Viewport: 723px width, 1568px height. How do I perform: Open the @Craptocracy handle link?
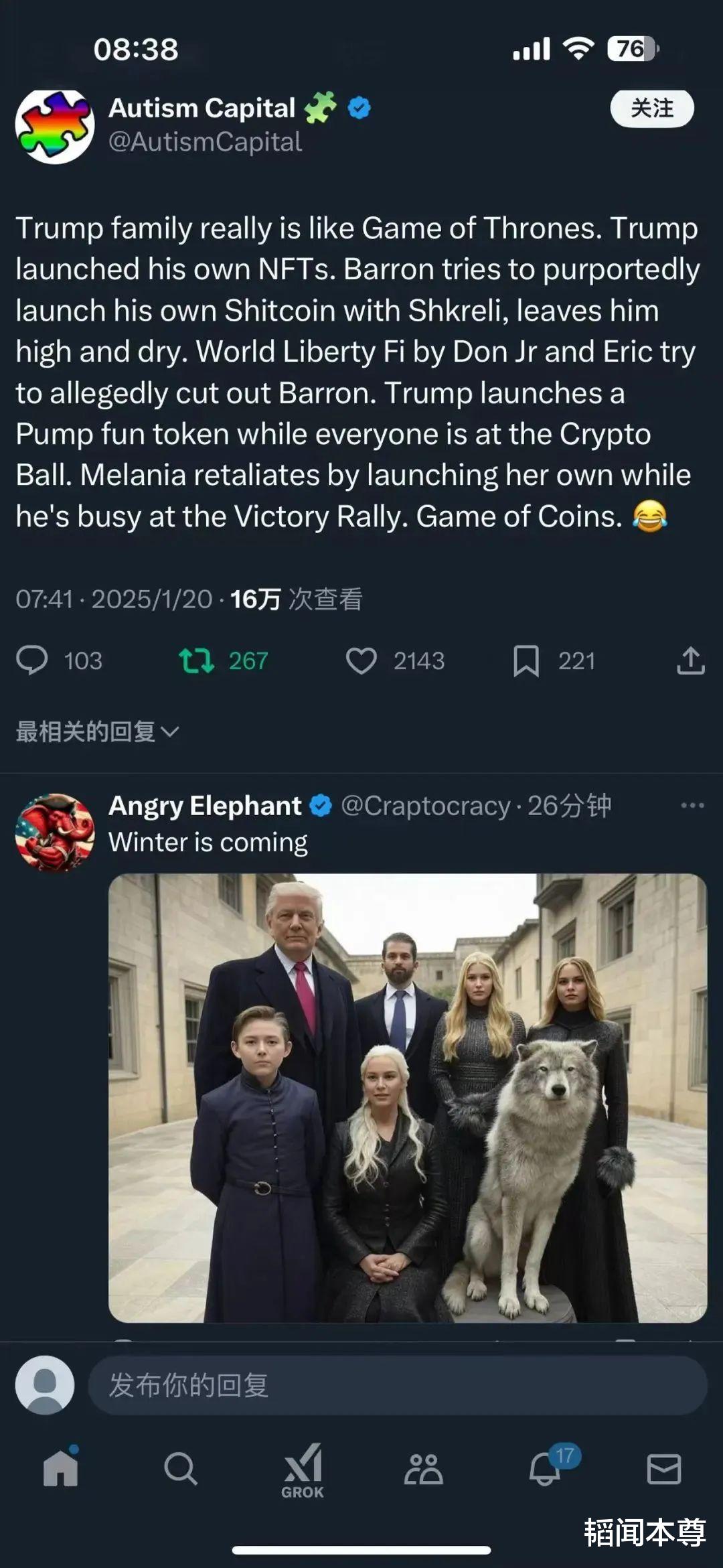(x=426, y=806)
